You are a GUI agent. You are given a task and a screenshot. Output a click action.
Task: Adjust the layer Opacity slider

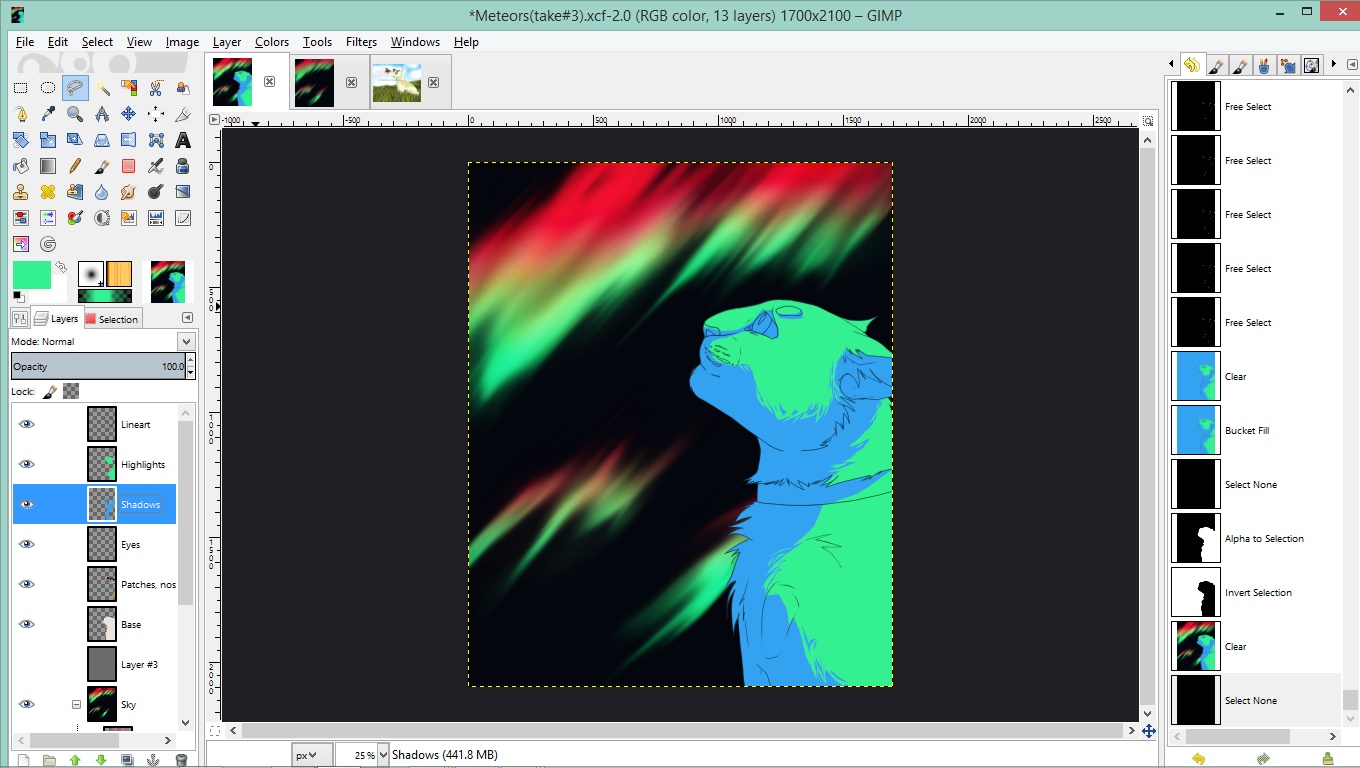point(98,366)
